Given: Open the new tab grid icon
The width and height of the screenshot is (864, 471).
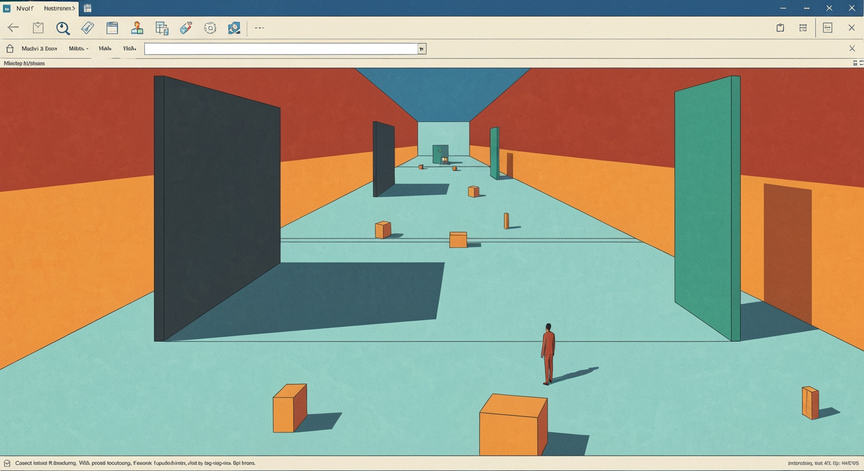Looking at the screenshot, I should [88, 8].
